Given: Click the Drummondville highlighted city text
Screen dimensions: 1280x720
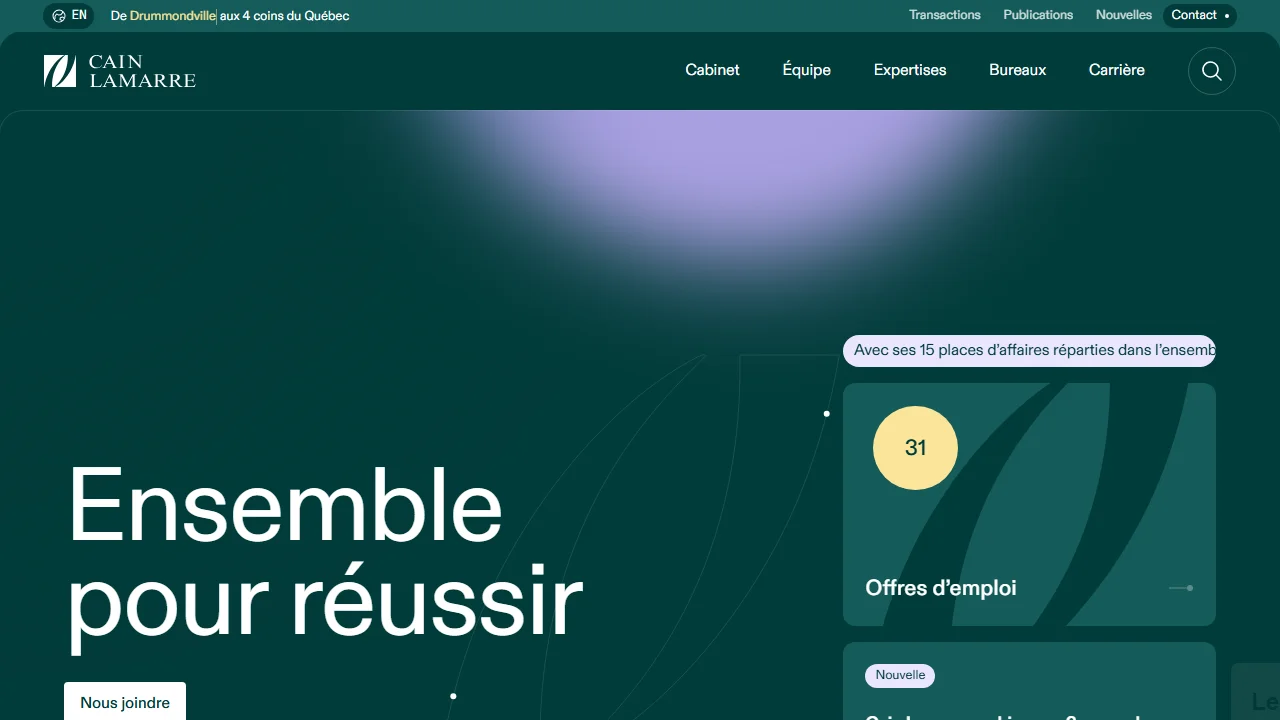Looking at the screenshot, I should point(172,16).
